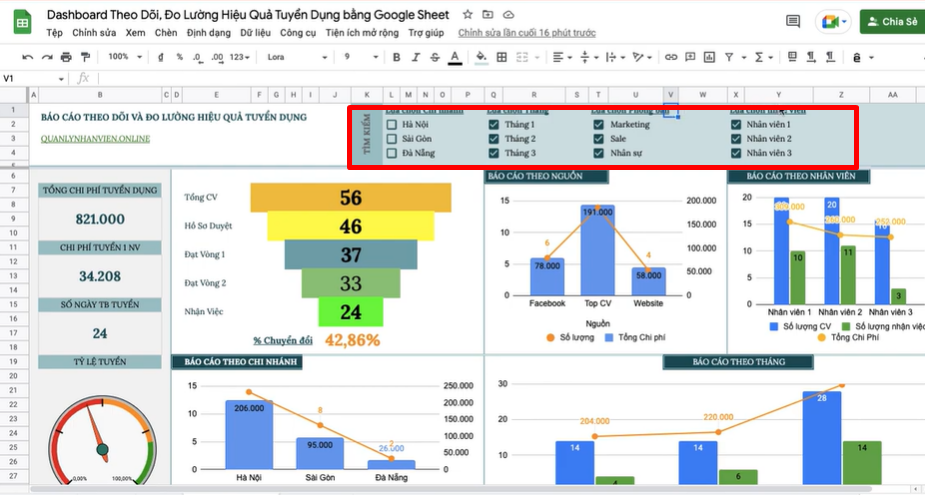Open the Xem menu

tap(135, 33)
